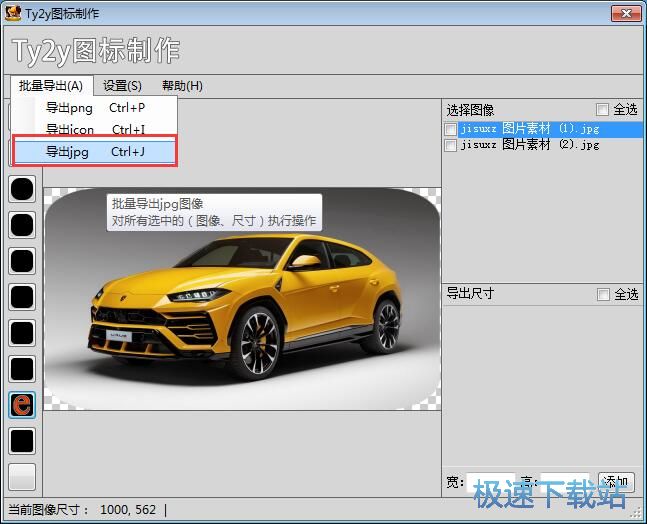Open the 帮助(H) menu
647x524 pixels.
pyautogui.click(x=182, y=86)
